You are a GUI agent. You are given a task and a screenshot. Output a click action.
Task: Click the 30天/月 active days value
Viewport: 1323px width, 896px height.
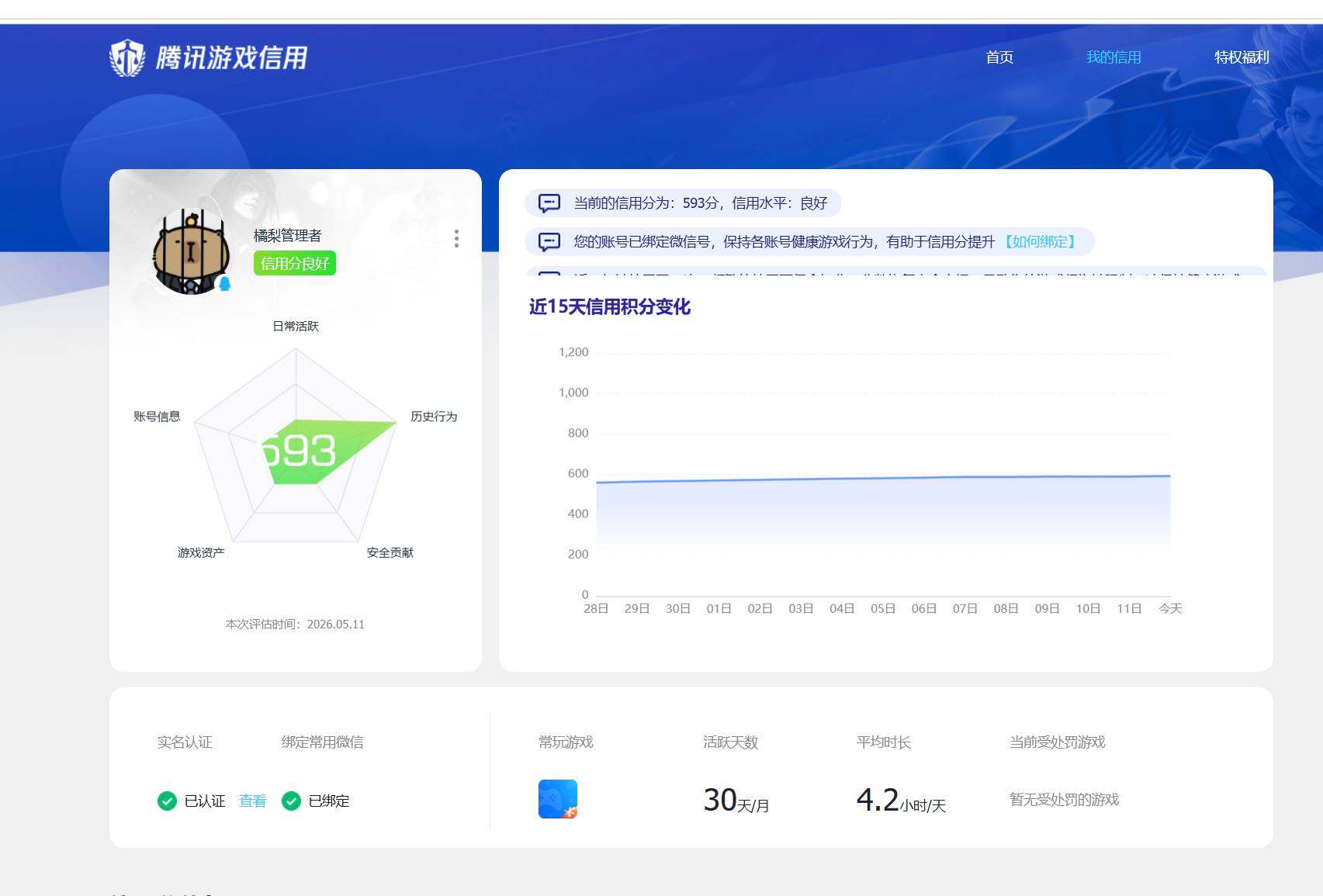coord(736,801)
